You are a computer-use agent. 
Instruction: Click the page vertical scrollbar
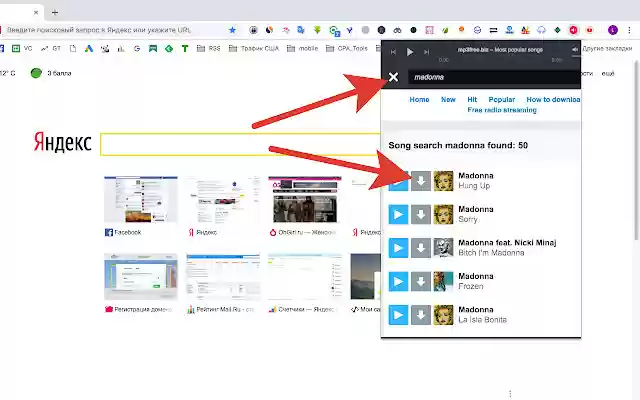click(x=636, y=151)
